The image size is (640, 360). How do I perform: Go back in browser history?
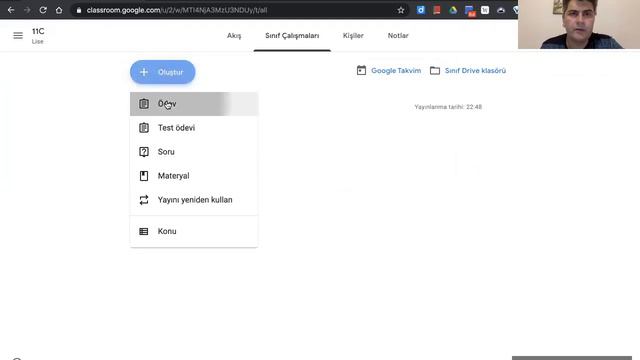(11, 10)
